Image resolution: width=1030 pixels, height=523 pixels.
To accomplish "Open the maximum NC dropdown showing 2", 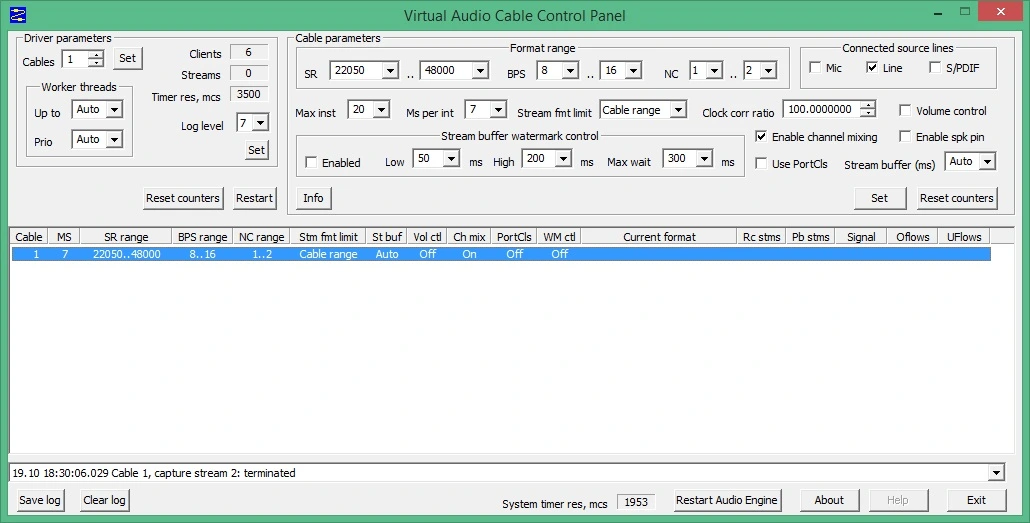I will click(769, 70).
